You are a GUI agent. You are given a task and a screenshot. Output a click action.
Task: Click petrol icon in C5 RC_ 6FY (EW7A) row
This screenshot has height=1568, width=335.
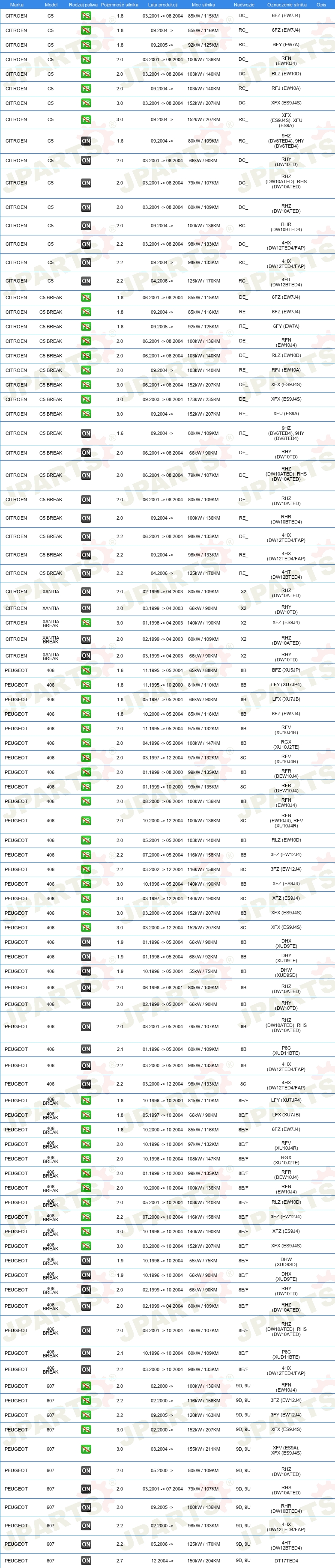(x=86, y=45)
